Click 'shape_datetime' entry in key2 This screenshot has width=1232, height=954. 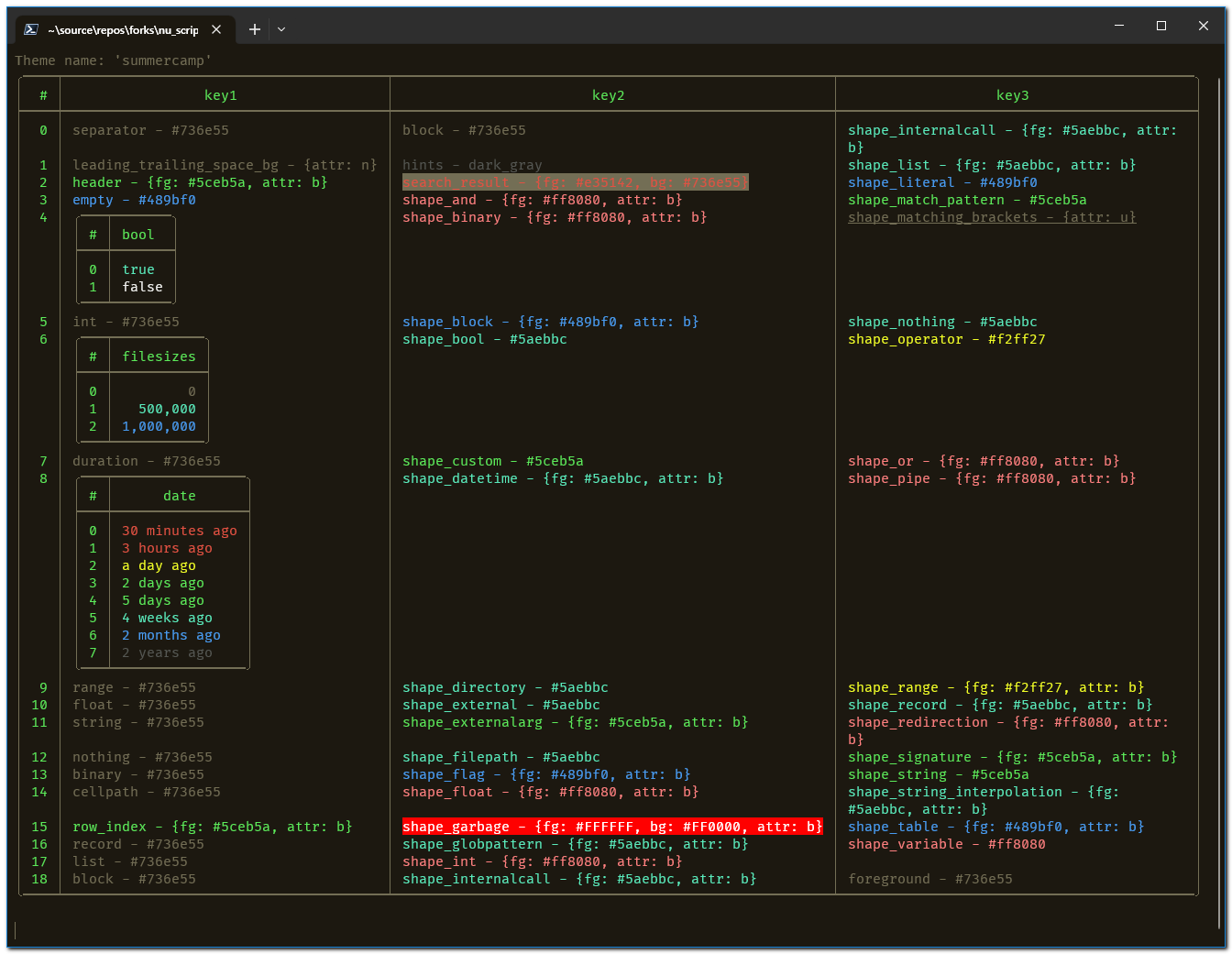point(563,478)
